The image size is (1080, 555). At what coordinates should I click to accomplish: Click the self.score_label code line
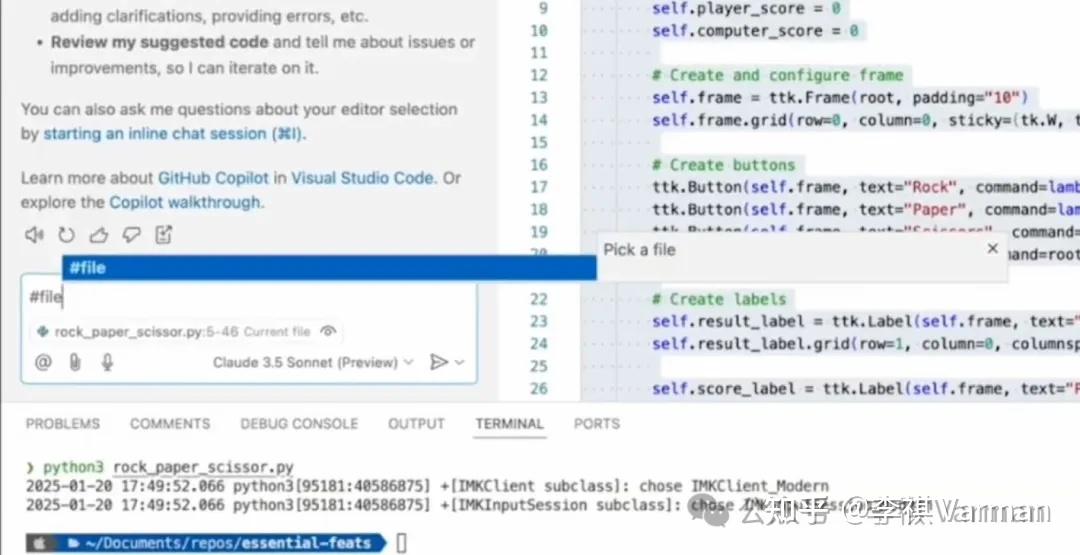(x=865, y=388)
